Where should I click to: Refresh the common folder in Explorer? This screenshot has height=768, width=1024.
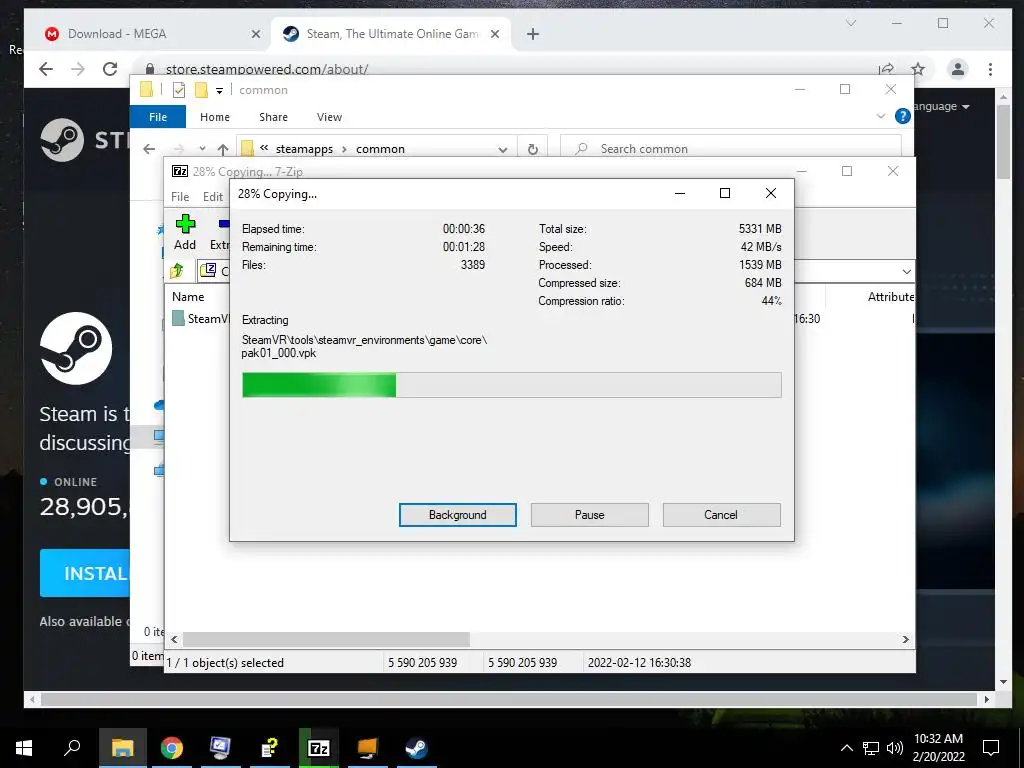click(533, 149)
